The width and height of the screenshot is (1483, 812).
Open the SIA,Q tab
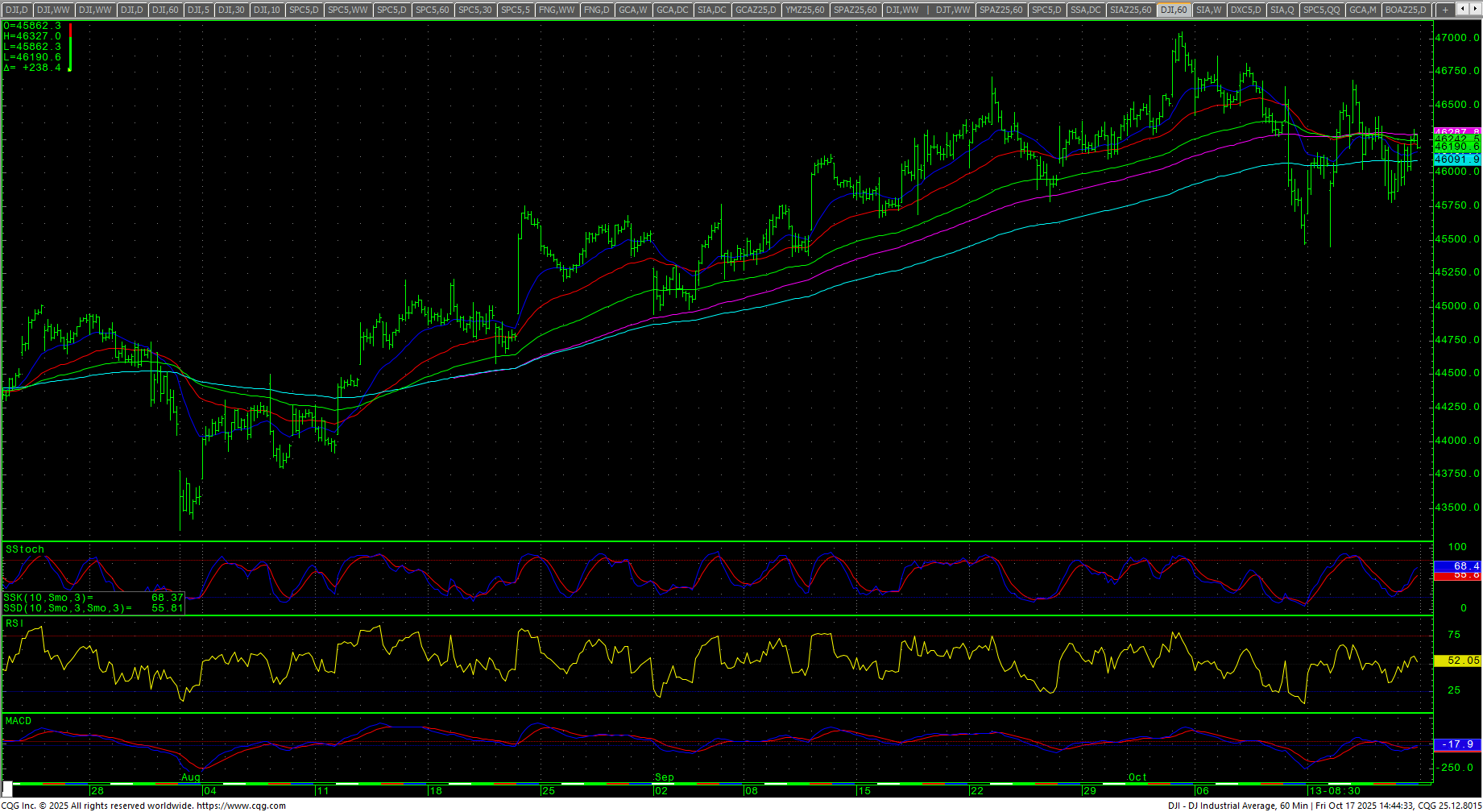1282,10
